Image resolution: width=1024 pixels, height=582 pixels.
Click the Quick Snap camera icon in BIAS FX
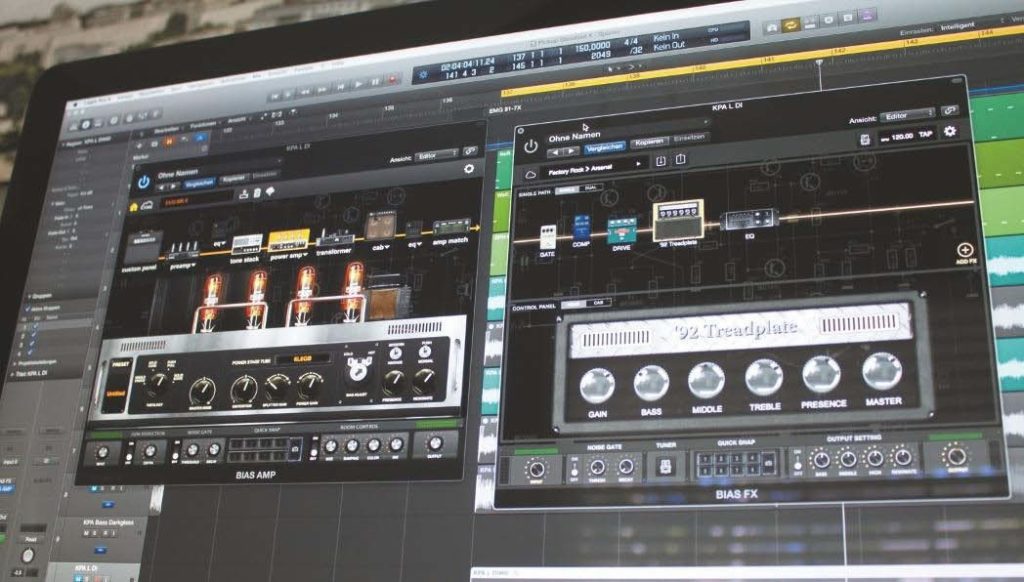point(769,463)
